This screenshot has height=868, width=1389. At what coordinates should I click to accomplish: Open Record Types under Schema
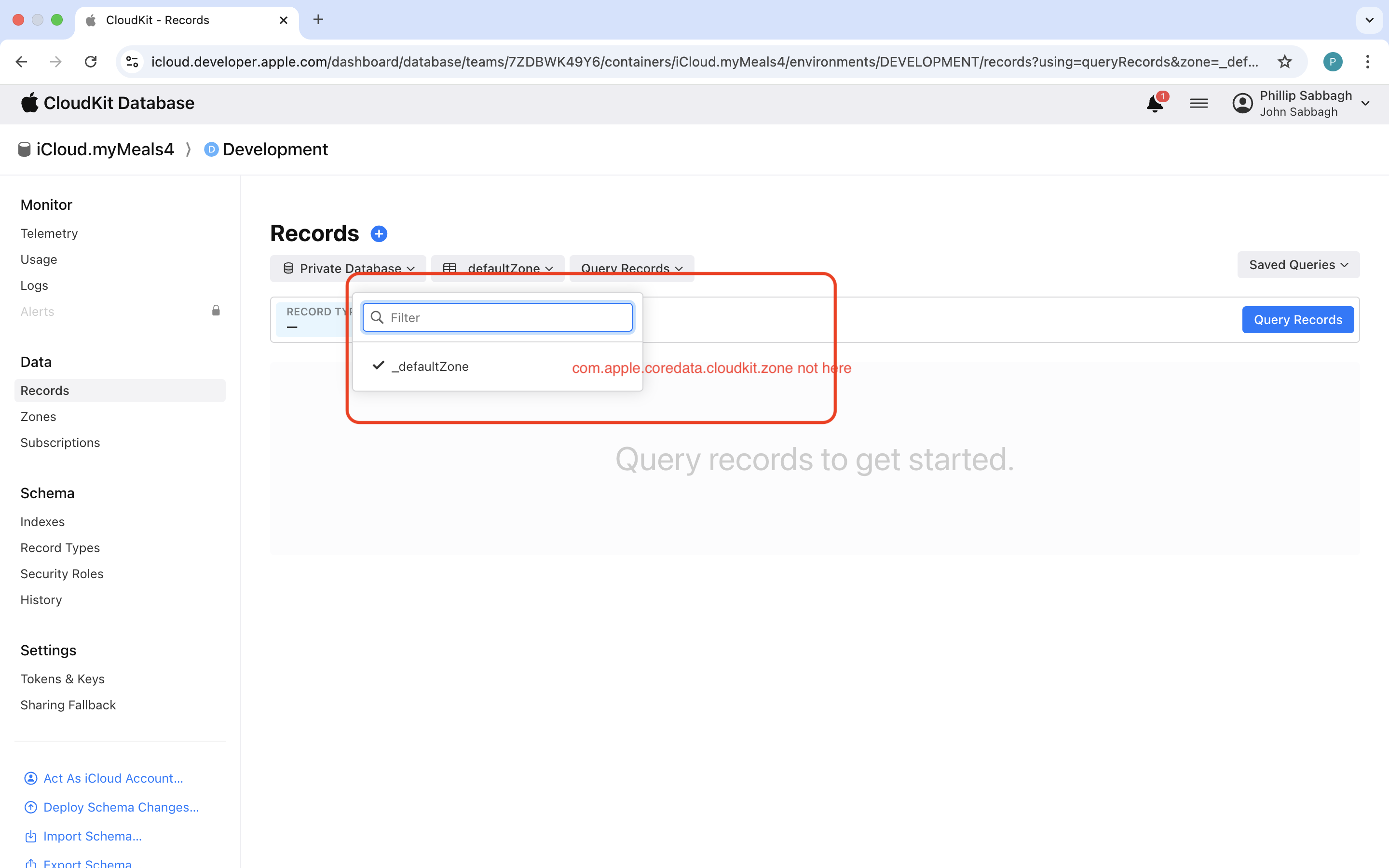click(60, 548)
